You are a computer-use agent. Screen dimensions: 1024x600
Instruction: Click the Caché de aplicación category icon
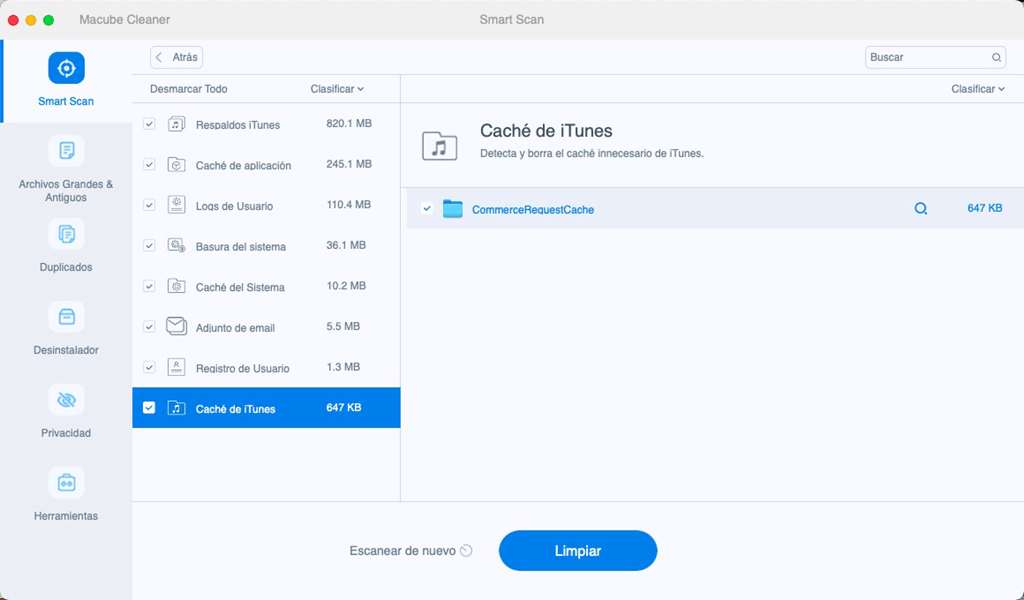(176, 164)
